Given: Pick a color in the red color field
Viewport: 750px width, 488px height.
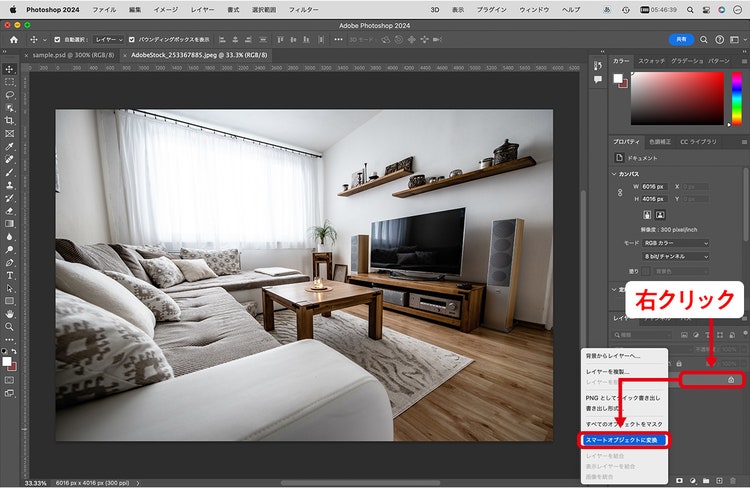Looking at the screenshot, I should coord(677,99).
